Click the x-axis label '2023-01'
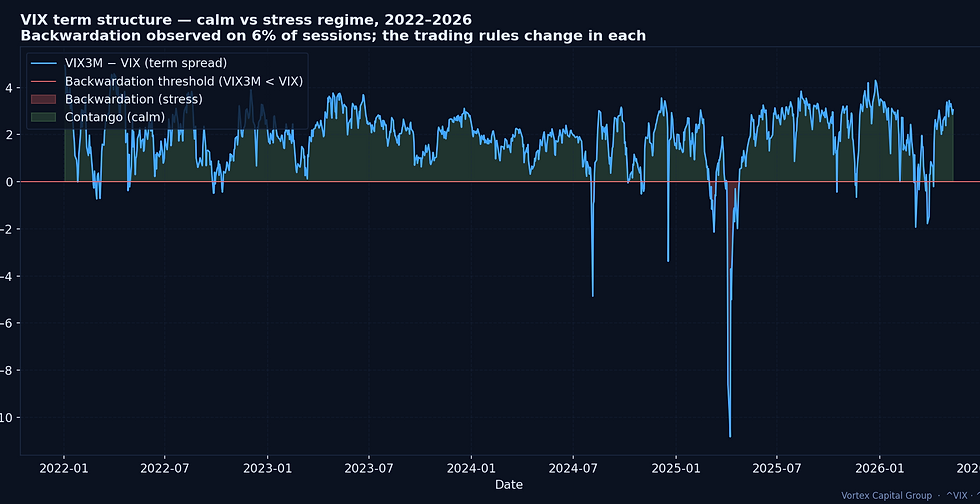This screenshot has height=504, width=980. [268, 468]
